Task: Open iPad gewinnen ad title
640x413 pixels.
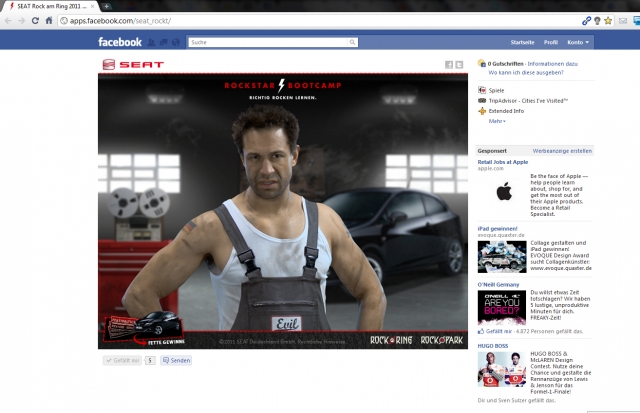Action: [x=497, y=229]
